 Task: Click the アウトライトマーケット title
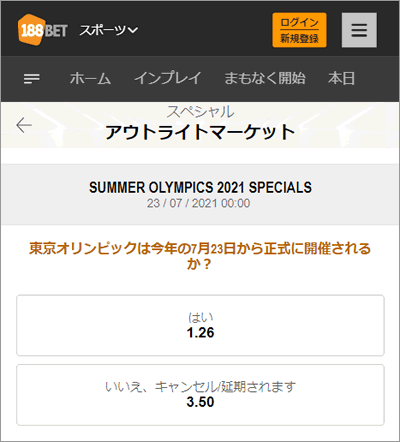[x=200, y=132]
